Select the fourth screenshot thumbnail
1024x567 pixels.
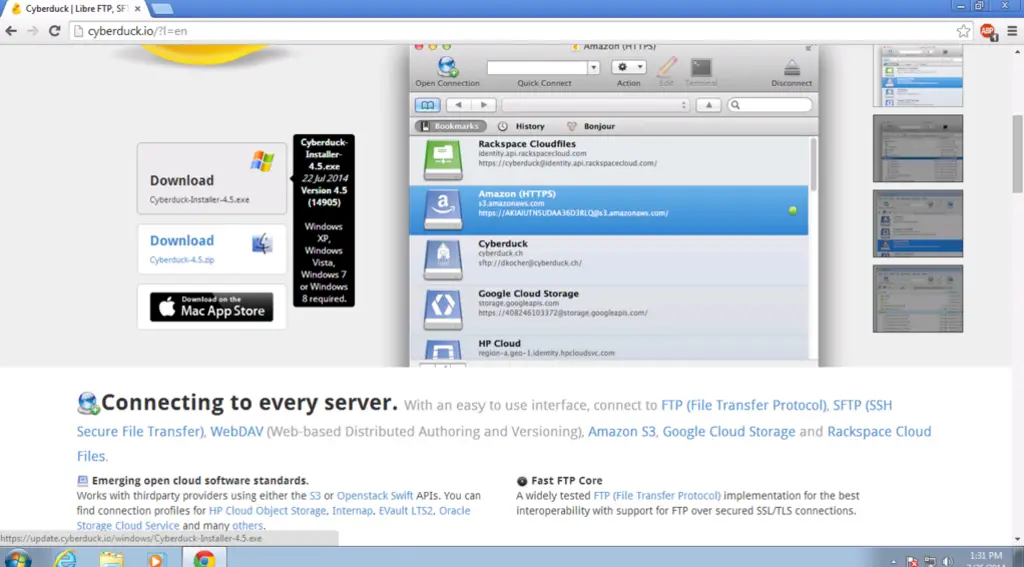(x=918, y=299)
